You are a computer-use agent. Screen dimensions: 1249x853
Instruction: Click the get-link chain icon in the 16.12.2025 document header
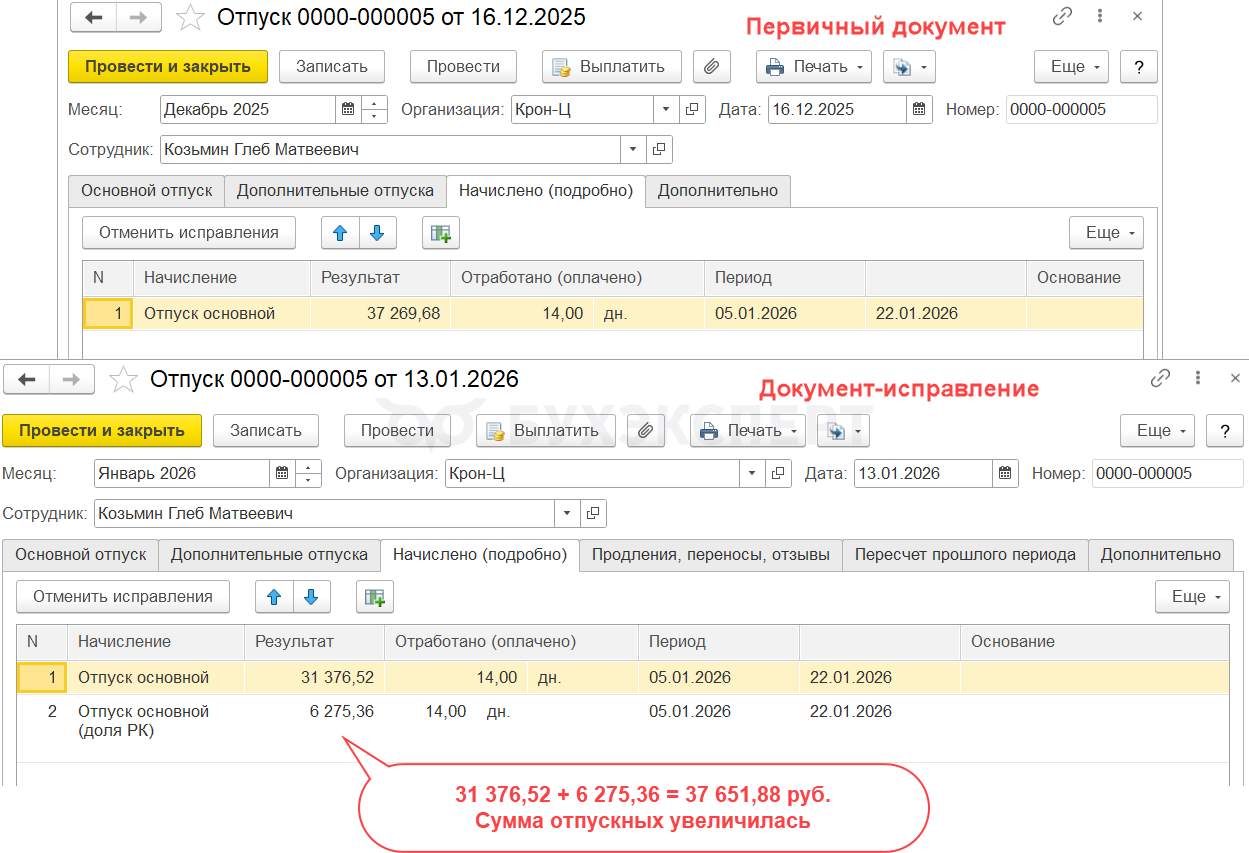pos(1063,17)
